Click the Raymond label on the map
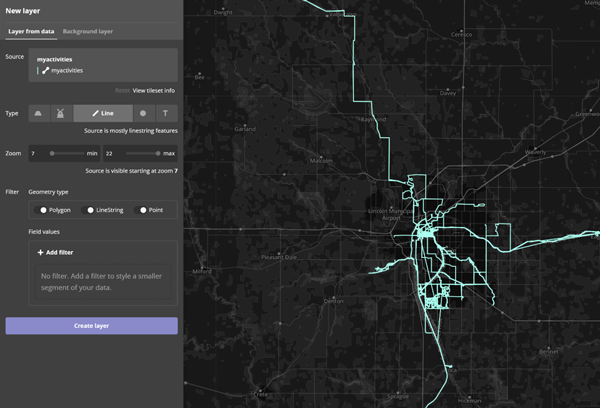600x408 pixels. 373,119
